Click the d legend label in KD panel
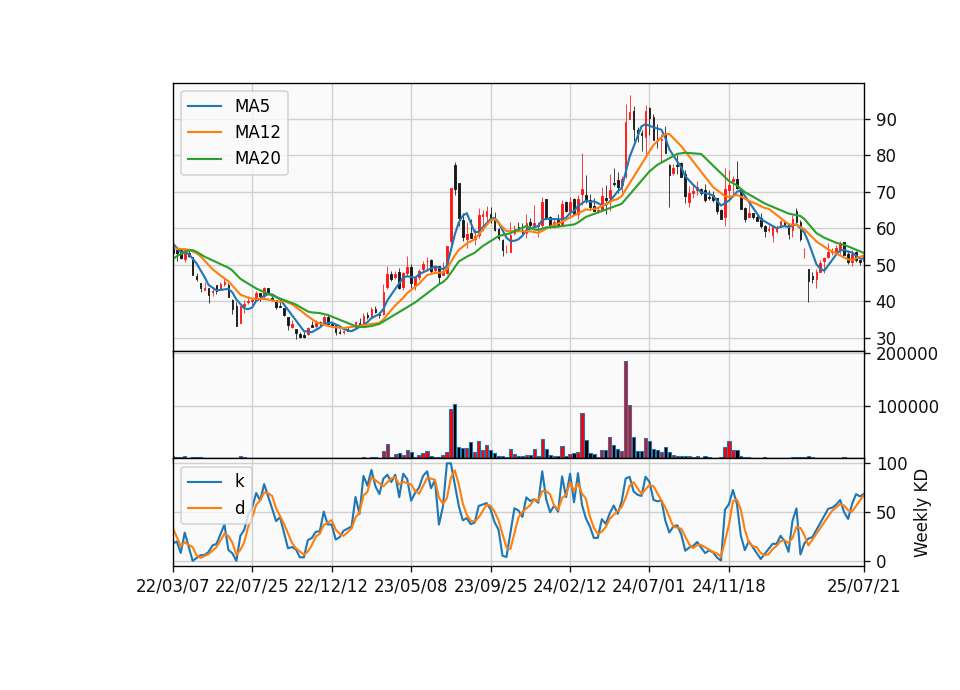Screen dimensions: 960x690 point(239,508)
